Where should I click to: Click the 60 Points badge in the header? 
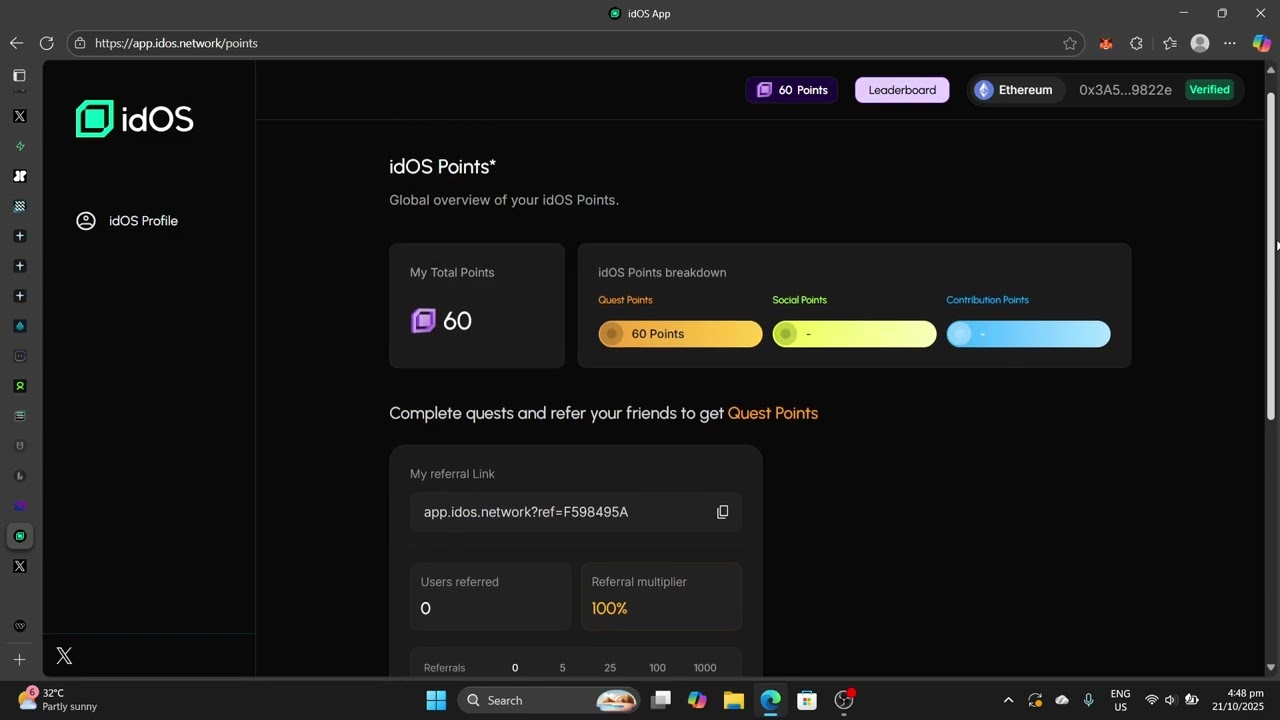[791, 90]
